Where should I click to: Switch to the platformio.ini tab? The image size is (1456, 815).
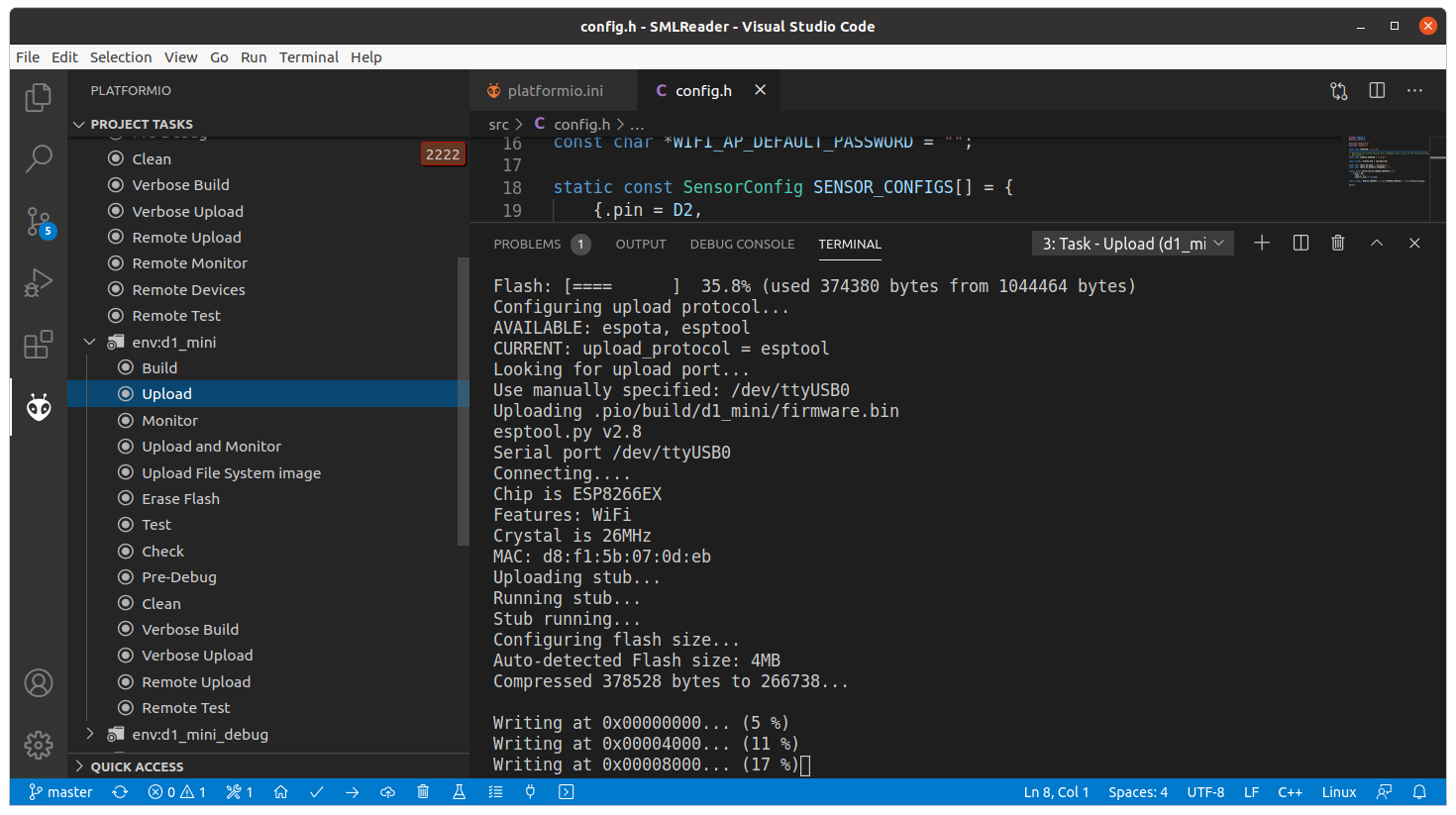pyautogui.click(x=555, y=91)
